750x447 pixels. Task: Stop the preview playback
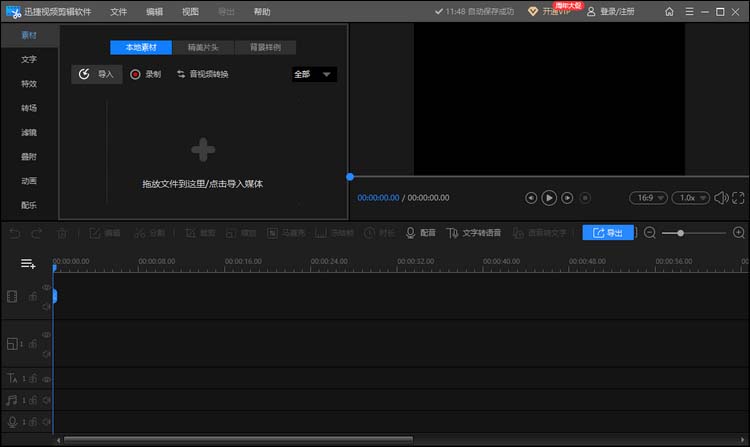[x=585, y=198]
